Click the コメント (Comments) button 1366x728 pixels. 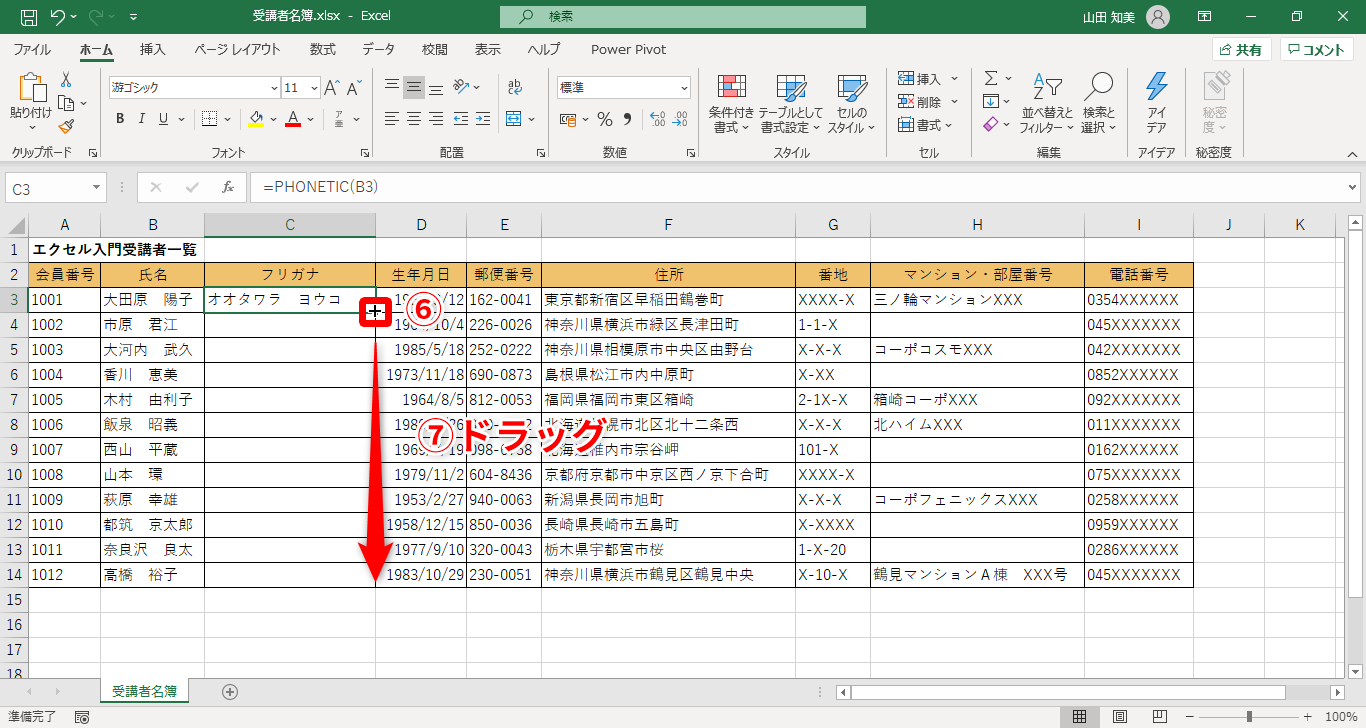click(x=1316, y=50)
